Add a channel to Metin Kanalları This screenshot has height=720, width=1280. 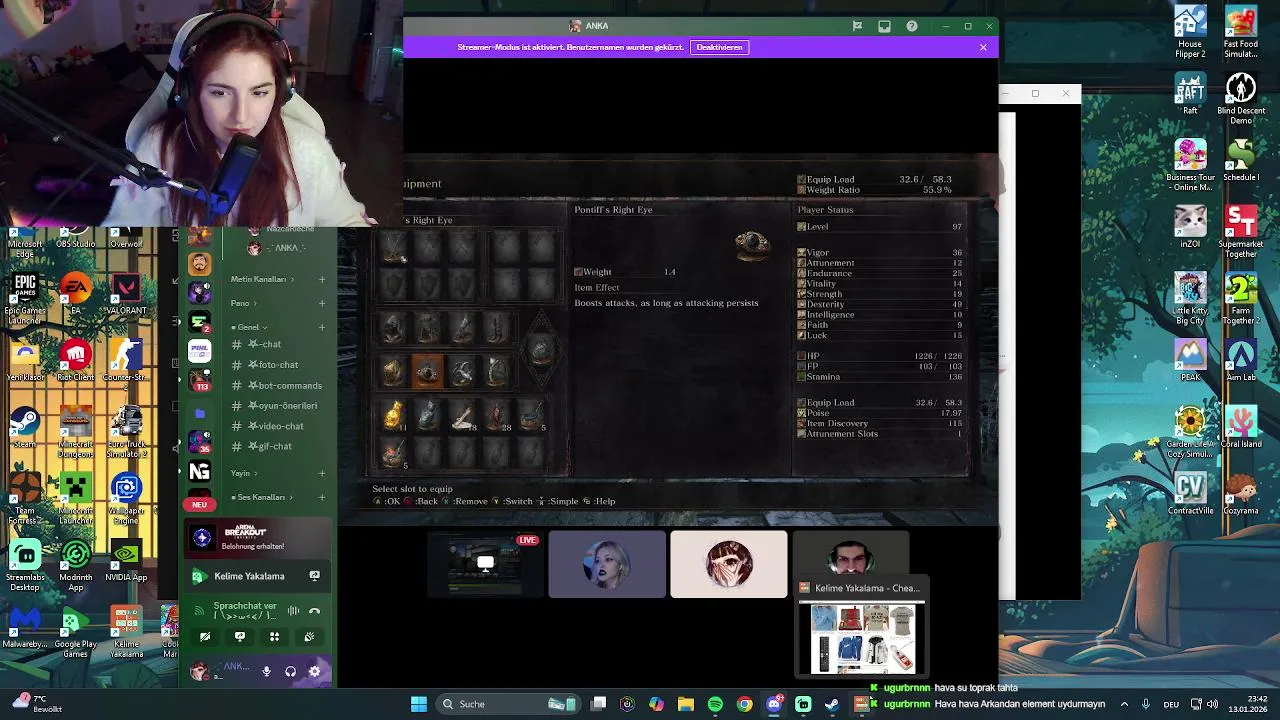(322, 279)
